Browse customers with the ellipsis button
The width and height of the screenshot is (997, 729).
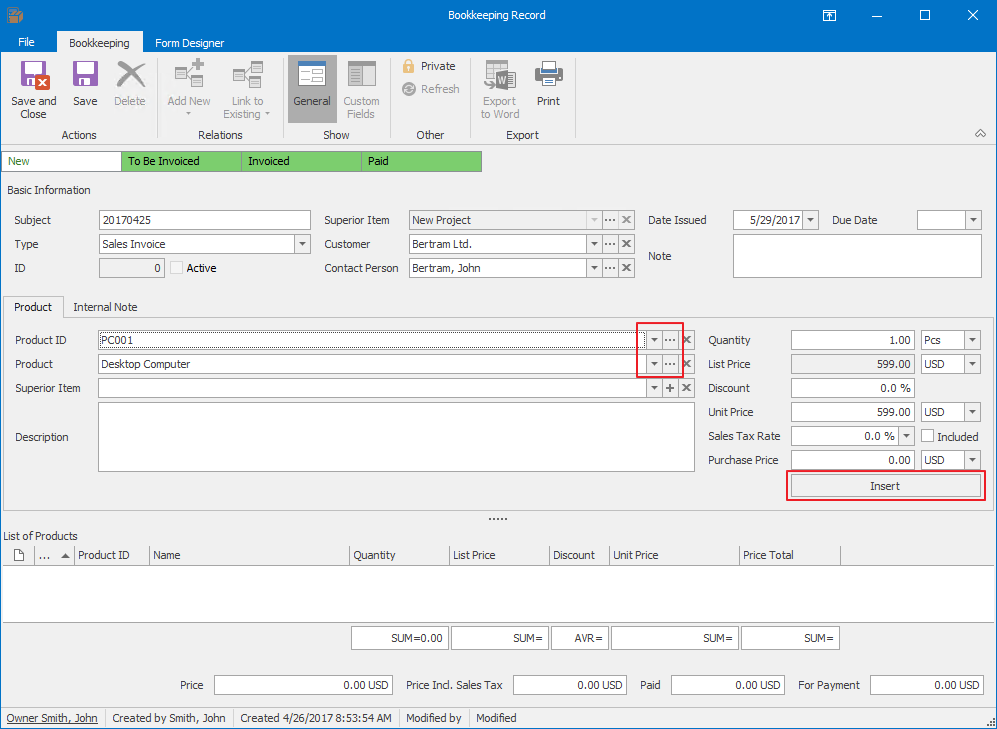(x=610, y=244)
